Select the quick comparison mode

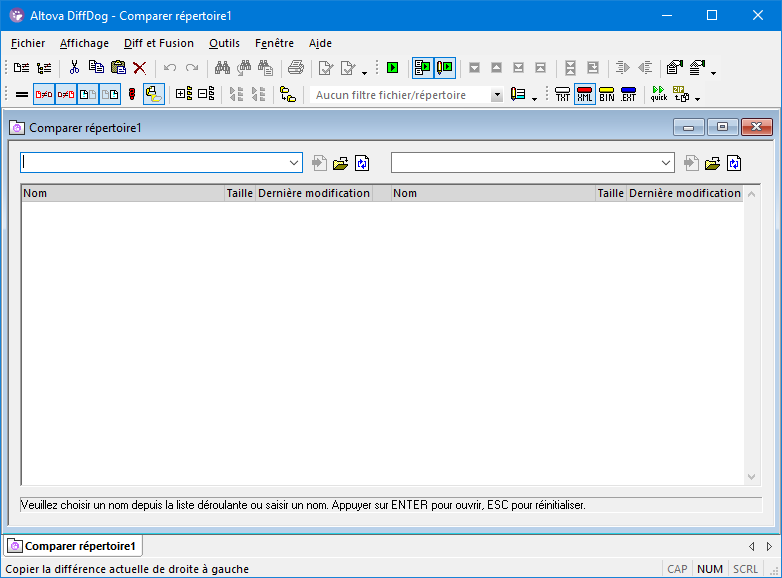pos(658,94)
